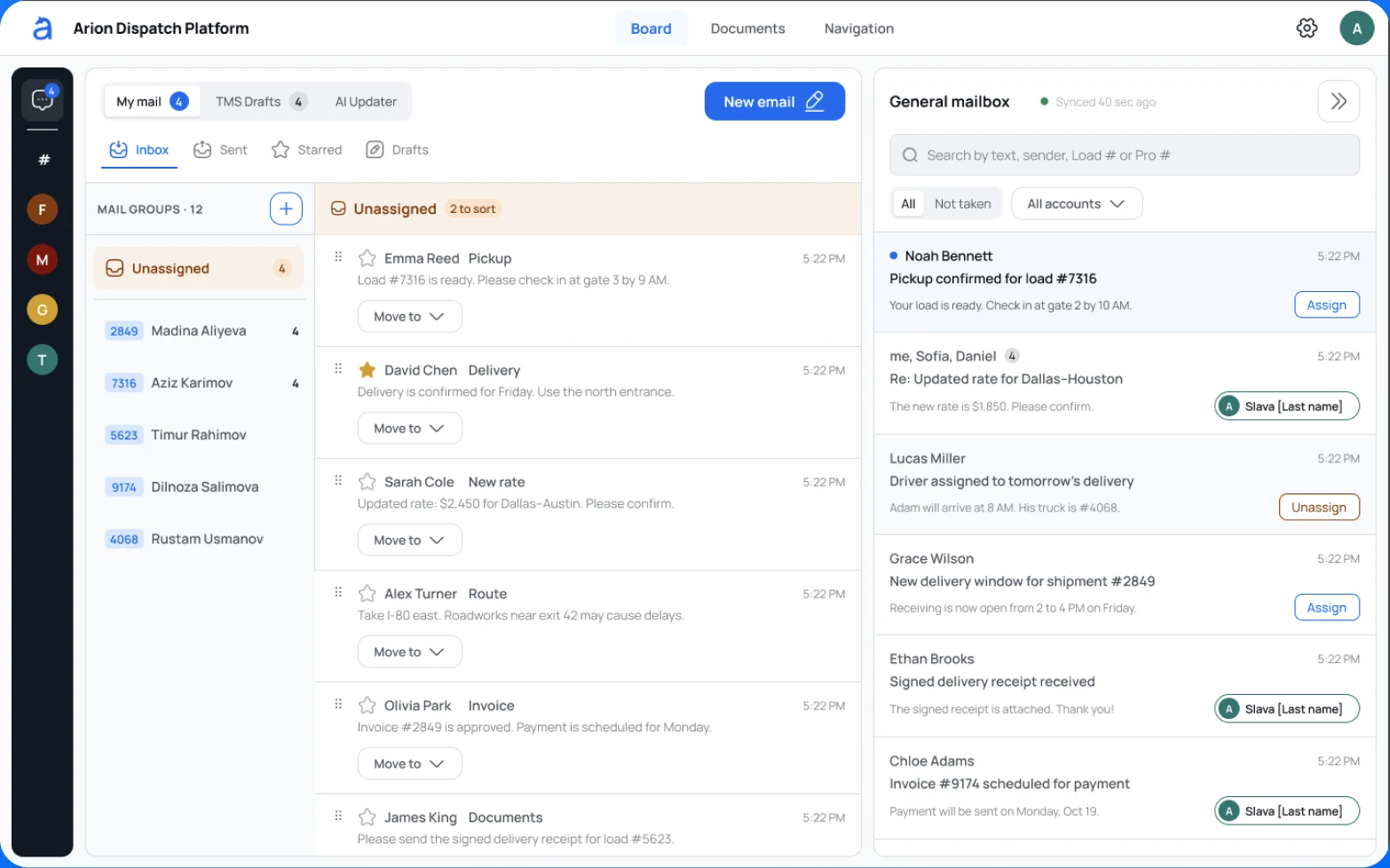Image resolution: width=1390 pixels, height=868 pixels.
Task: Open the Starred mail folder
Action: (306, 150)
